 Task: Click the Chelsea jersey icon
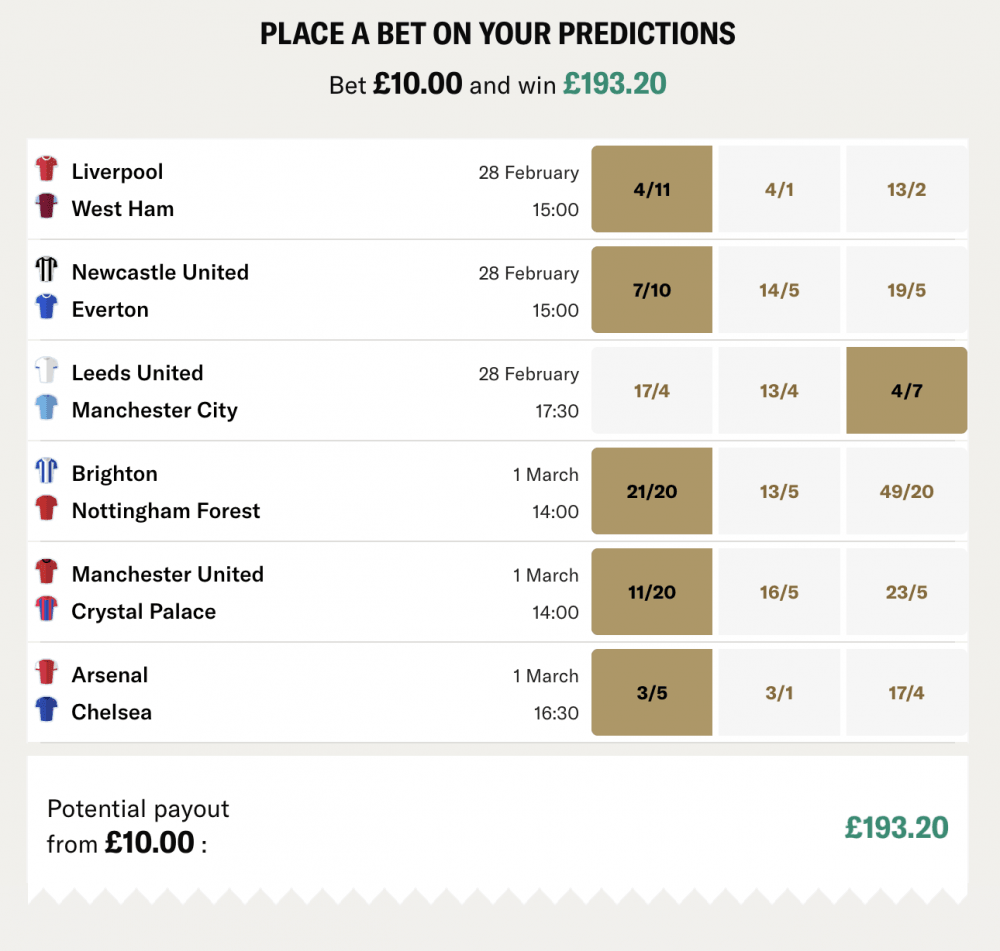pyautogui.click(x=47, y=712)
